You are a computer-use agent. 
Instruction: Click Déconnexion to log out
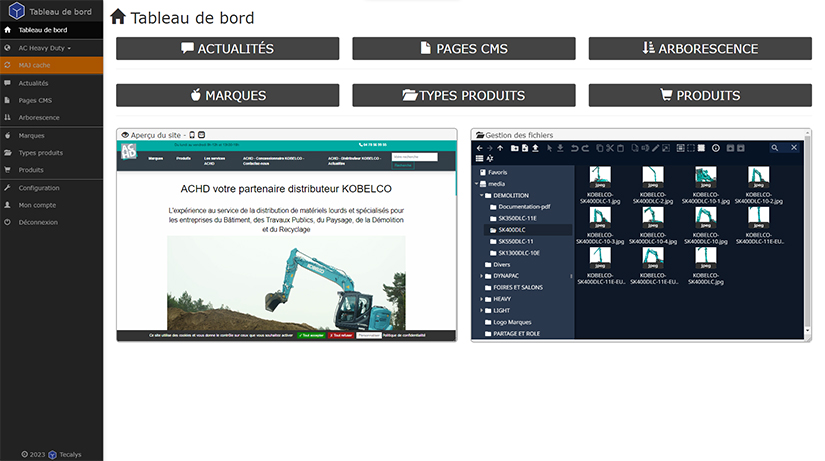tap(52, 223)
